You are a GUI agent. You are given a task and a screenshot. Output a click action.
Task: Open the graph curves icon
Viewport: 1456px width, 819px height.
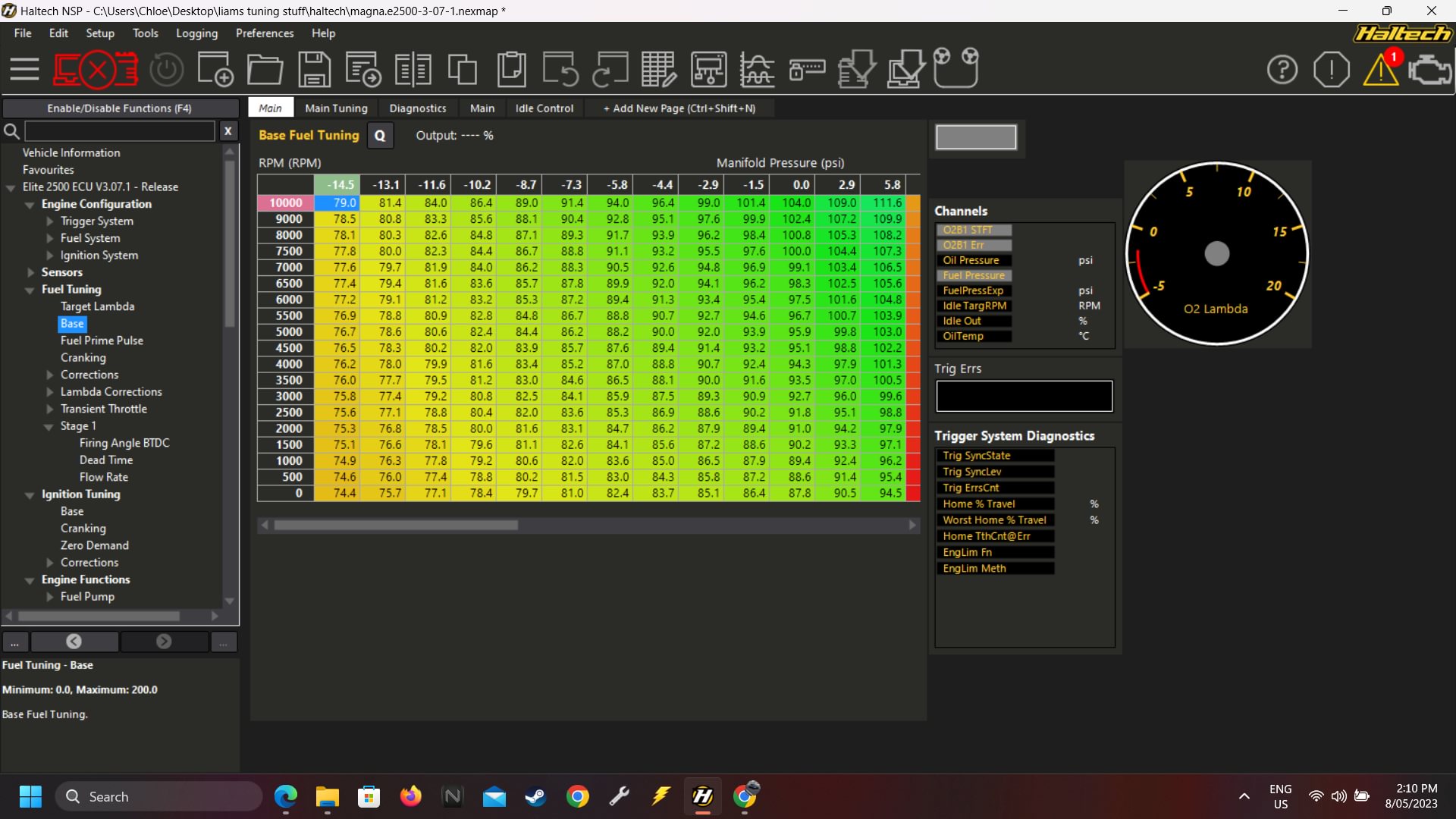click(758, 70)
